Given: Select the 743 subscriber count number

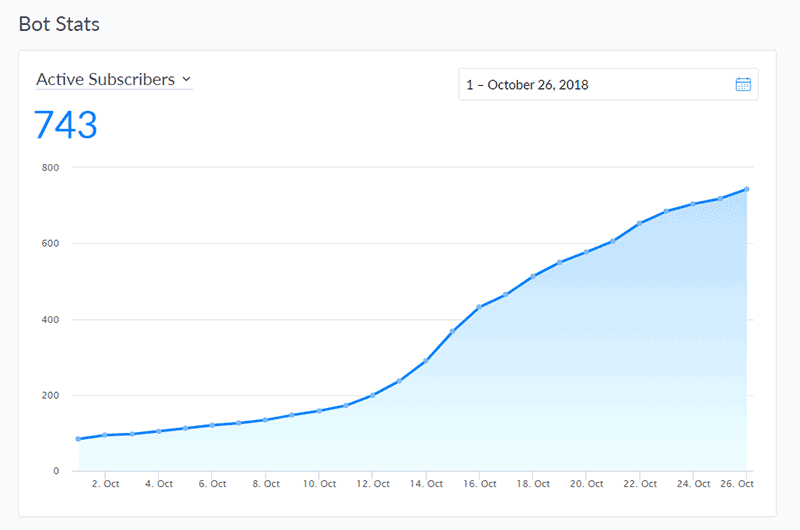Looking at the screenshot, I should coord(65,125).
